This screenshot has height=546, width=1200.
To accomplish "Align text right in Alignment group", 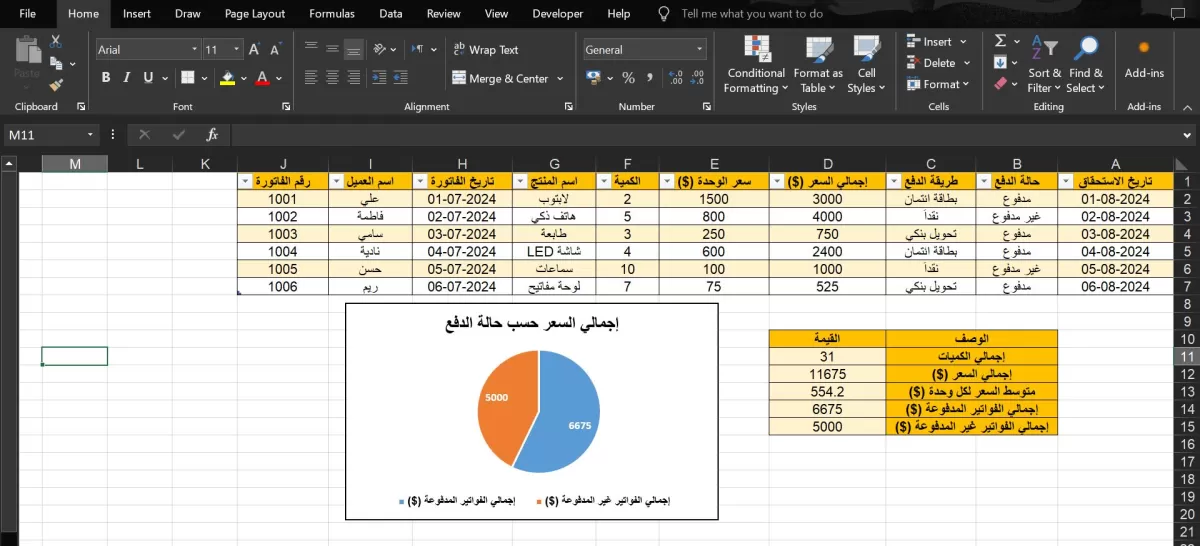I will pos(353,77).
